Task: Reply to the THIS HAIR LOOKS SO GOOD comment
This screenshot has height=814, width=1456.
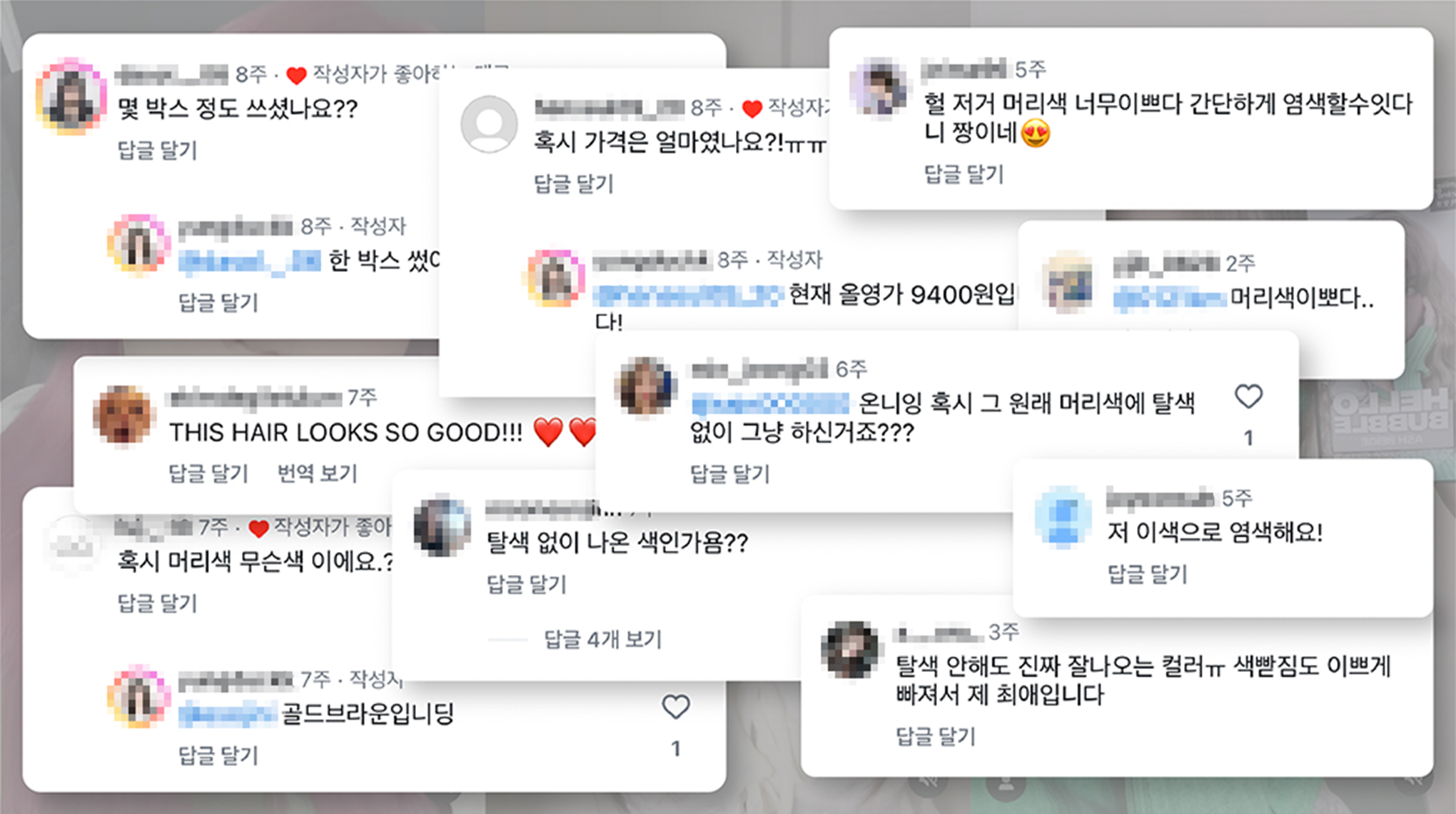Action: [208, 473]
